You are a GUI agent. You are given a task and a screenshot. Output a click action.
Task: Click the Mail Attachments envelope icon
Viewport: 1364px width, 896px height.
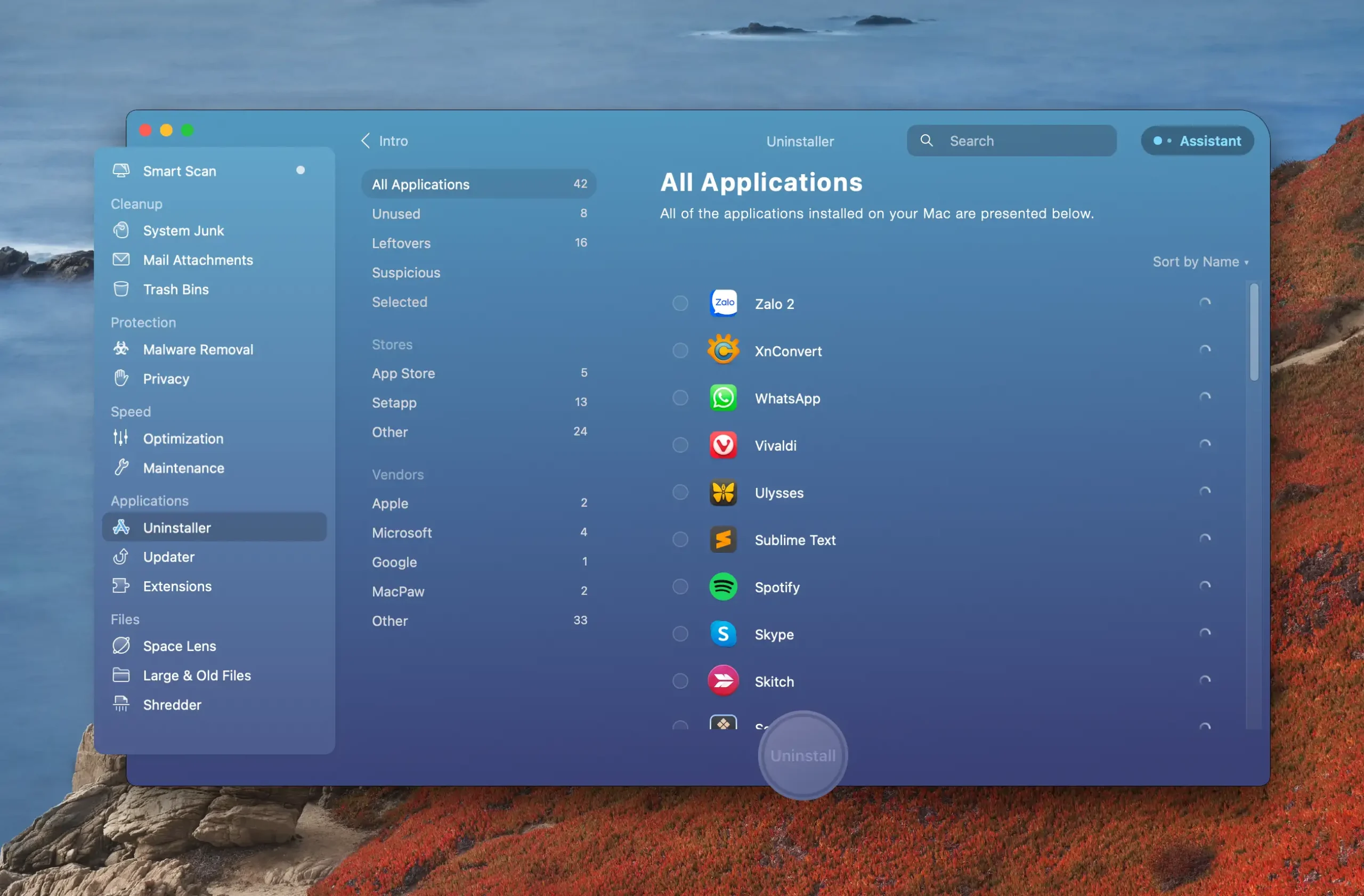point(121,259)
